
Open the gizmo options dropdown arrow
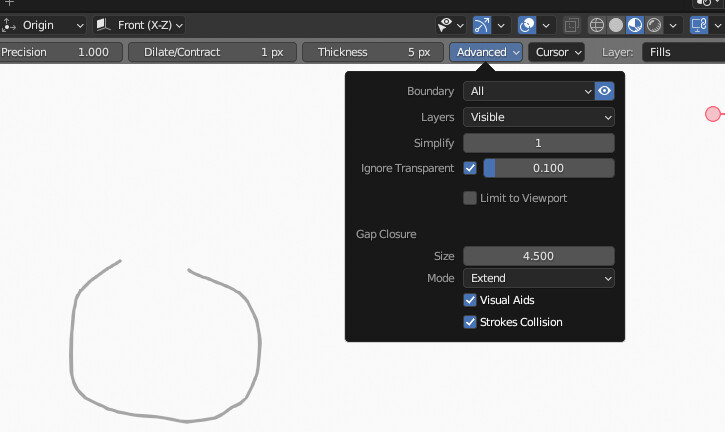[x=501, y=25]
